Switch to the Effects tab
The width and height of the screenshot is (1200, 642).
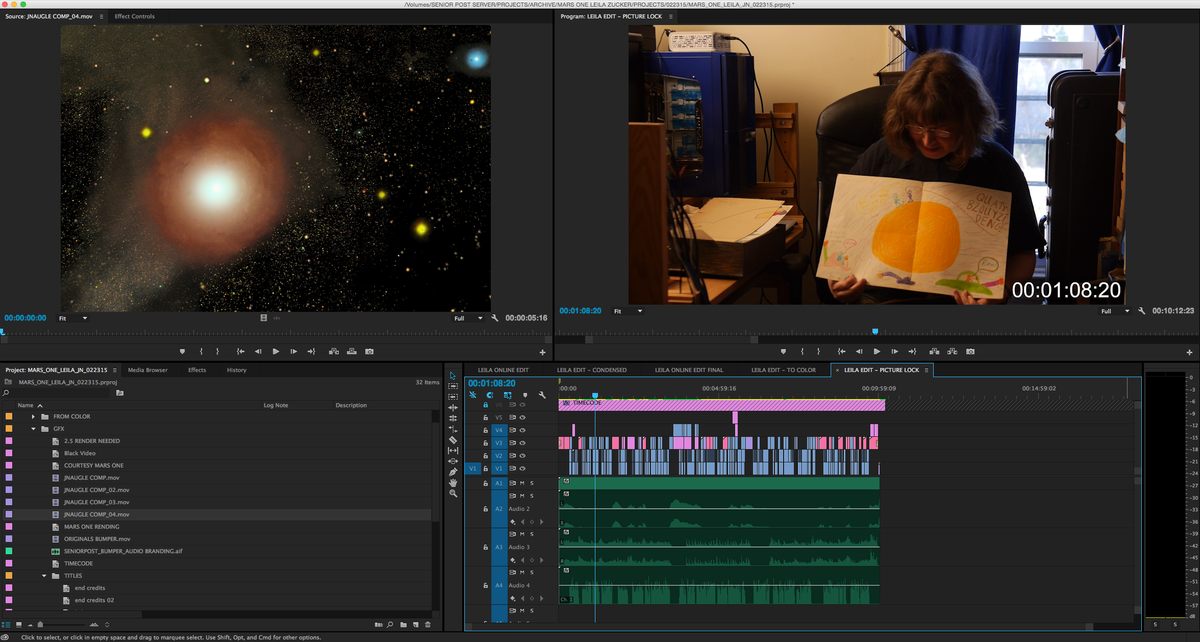[197, 370]
